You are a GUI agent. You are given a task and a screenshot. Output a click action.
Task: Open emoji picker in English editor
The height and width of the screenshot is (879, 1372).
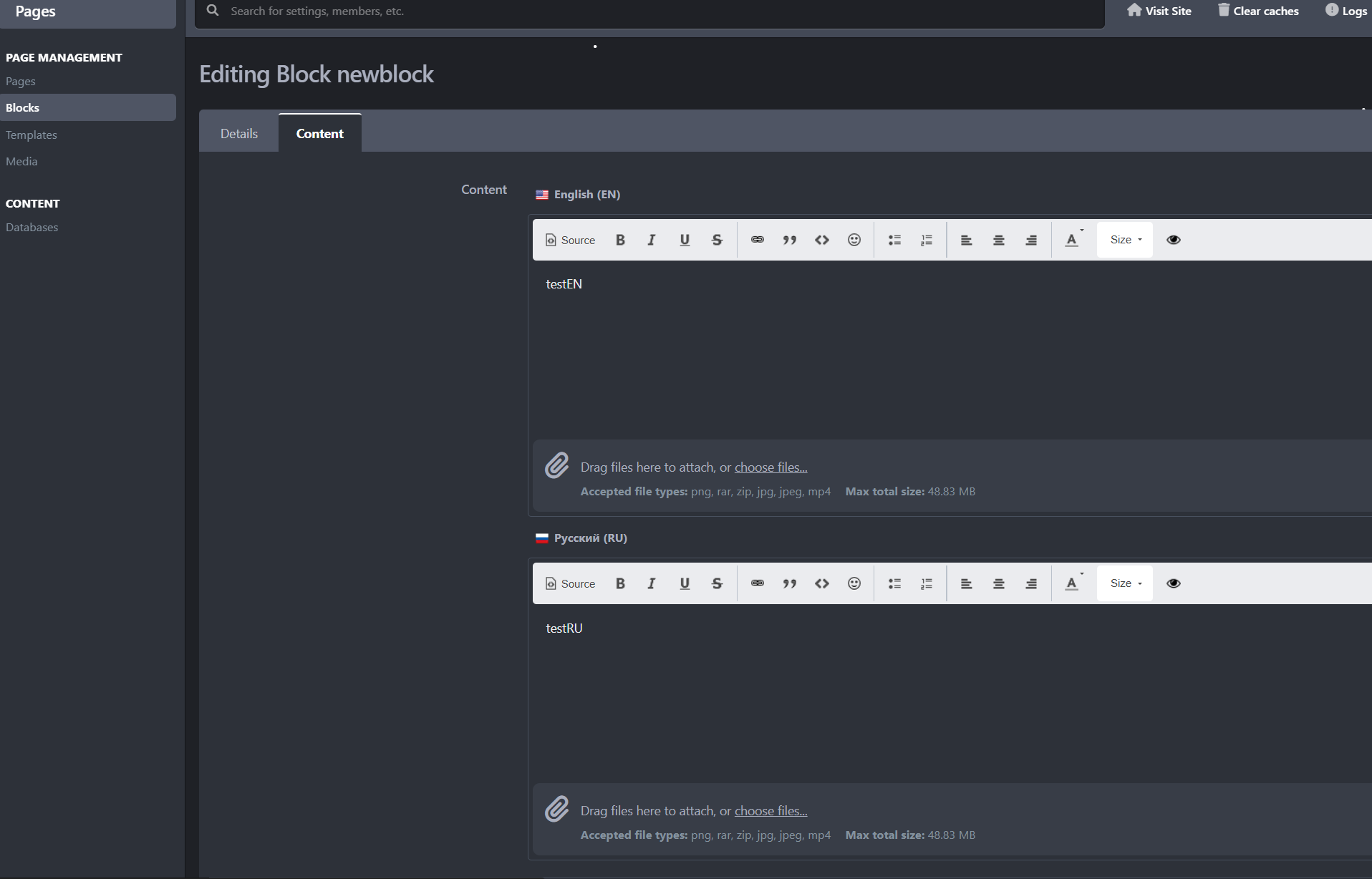[x=854, y=240]
